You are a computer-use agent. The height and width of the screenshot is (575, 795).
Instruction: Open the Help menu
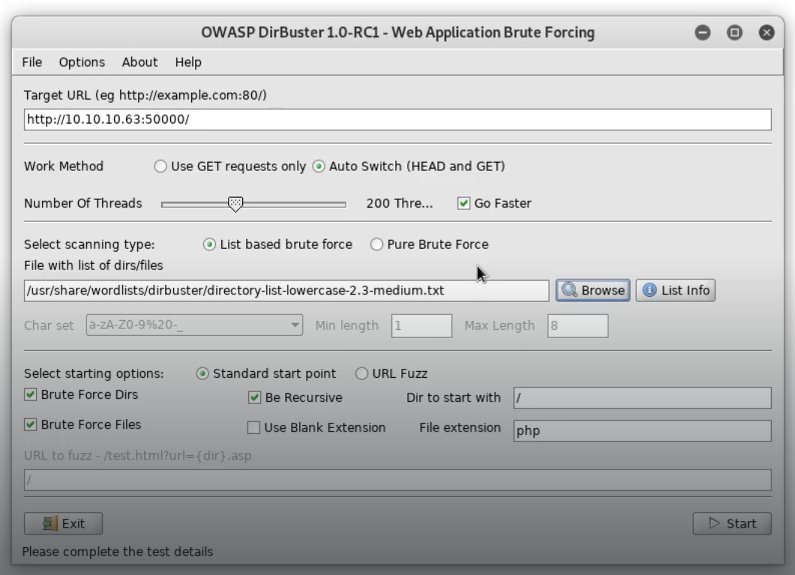click(188, 62)
